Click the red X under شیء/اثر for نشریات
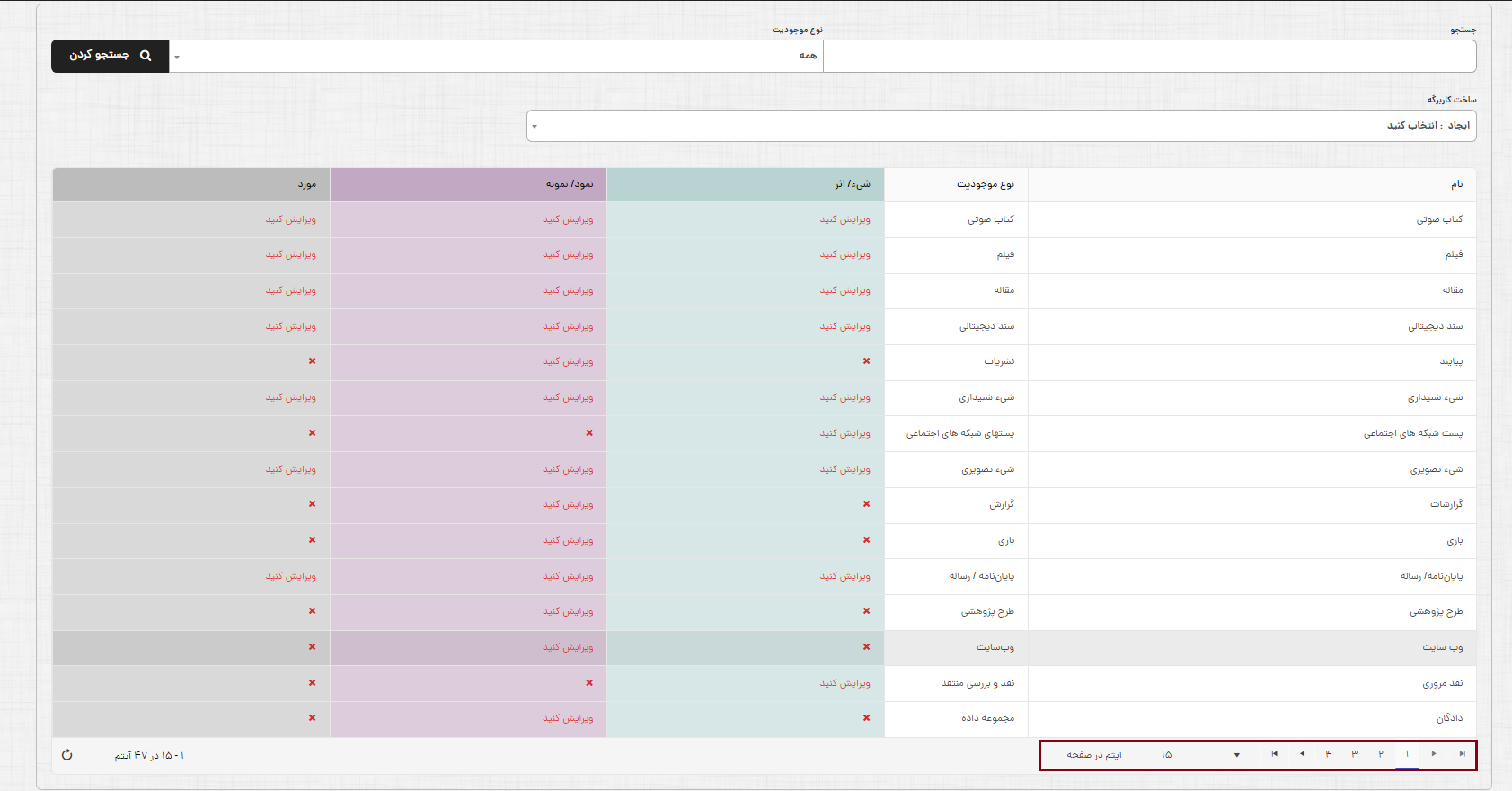The width and height of the screenshot is (1512, 791). pyautogui.click(x=866, y=361)
